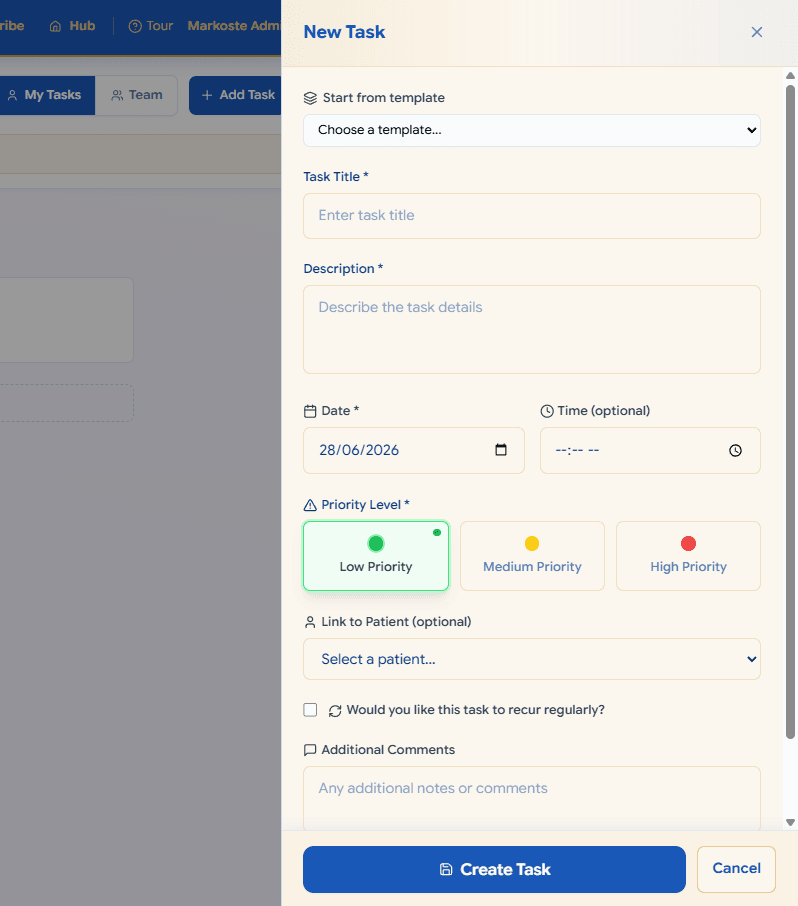The width and height of the screenshot is (798, 906).
Task: Click the Additional Comments text area
Action: click(532, 798)
